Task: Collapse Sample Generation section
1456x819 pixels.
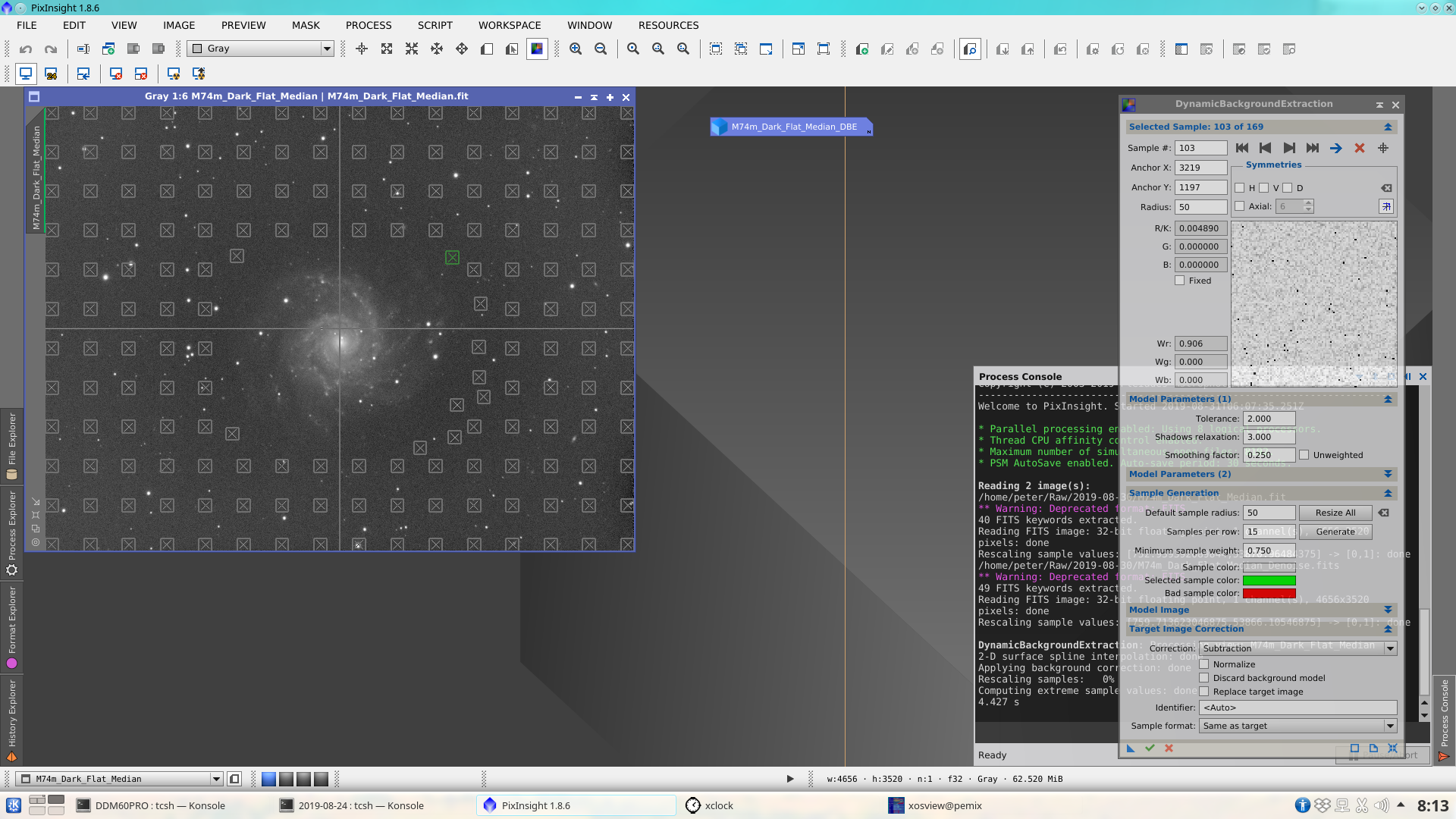Action: (1388, 493)
